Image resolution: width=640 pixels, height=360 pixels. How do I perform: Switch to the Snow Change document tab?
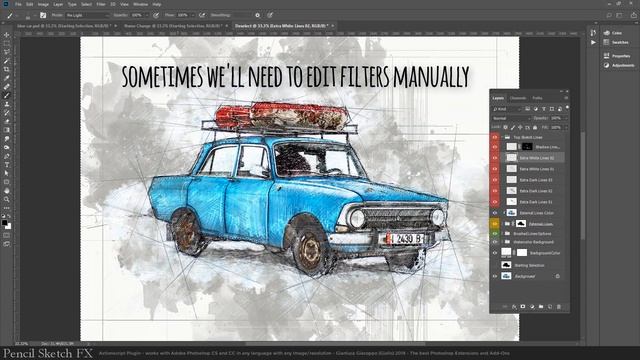173,26
